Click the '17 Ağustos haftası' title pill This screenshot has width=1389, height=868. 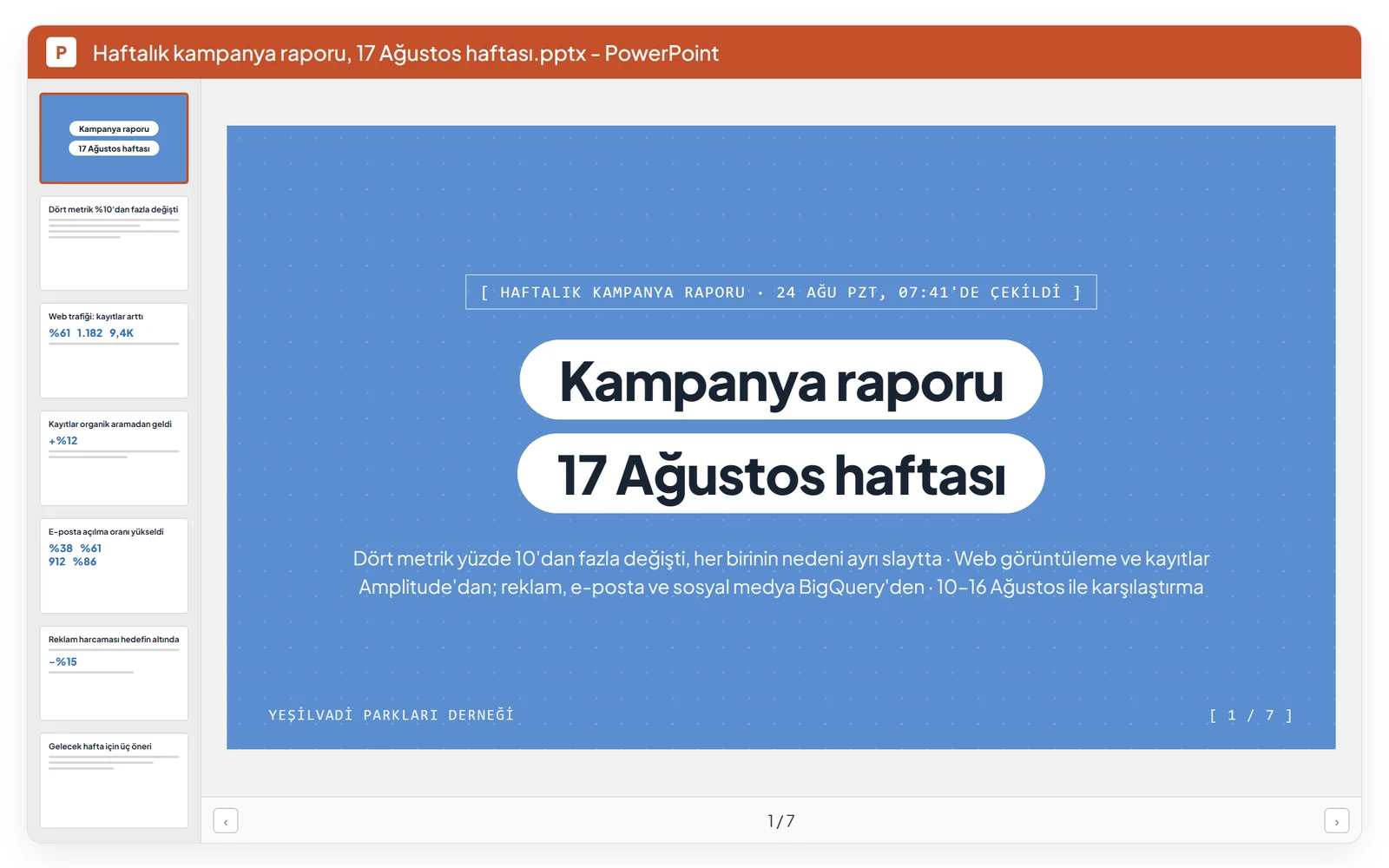tap(781, 474)
